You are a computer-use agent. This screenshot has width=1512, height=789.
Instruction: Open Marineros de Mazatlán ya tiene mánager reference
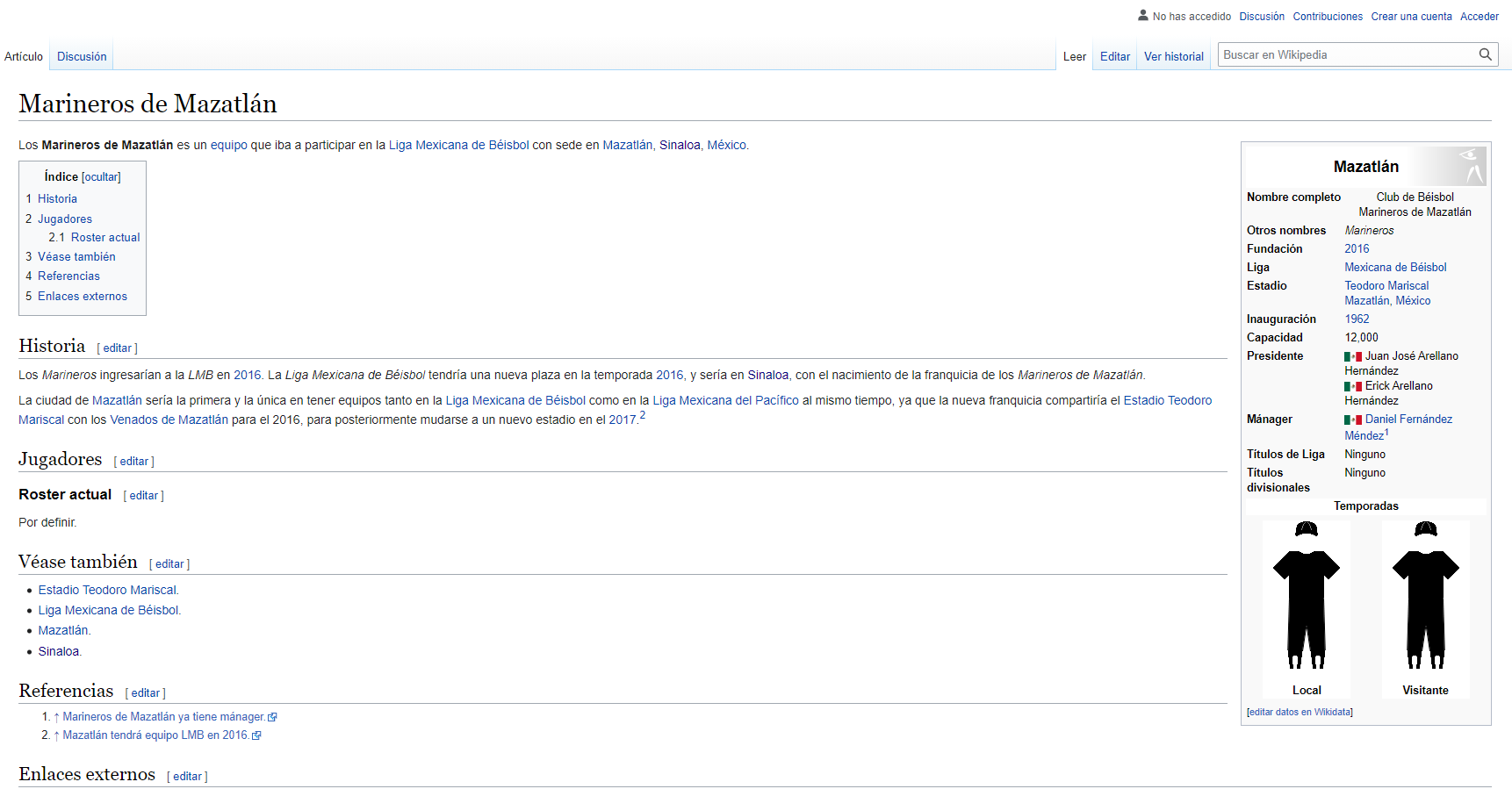[163, 717]
